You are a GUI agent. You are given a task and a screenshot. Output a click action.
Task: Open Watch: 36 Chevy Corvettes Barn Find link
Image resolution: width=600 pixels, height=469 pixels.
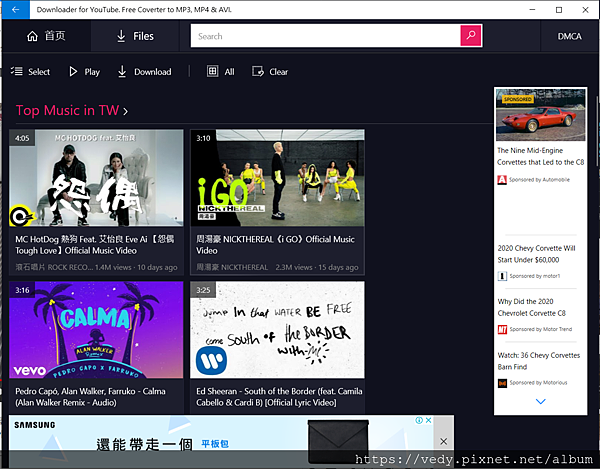tap(538, 361)
